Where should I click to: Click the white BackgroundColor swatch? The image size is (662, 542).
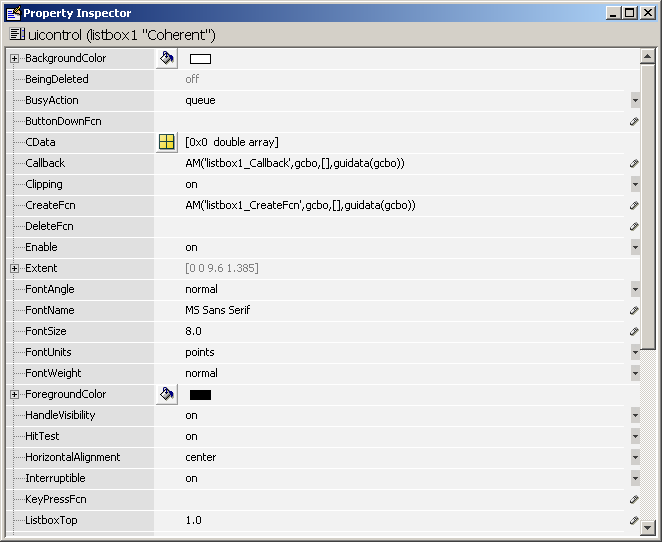click(200, 59)
